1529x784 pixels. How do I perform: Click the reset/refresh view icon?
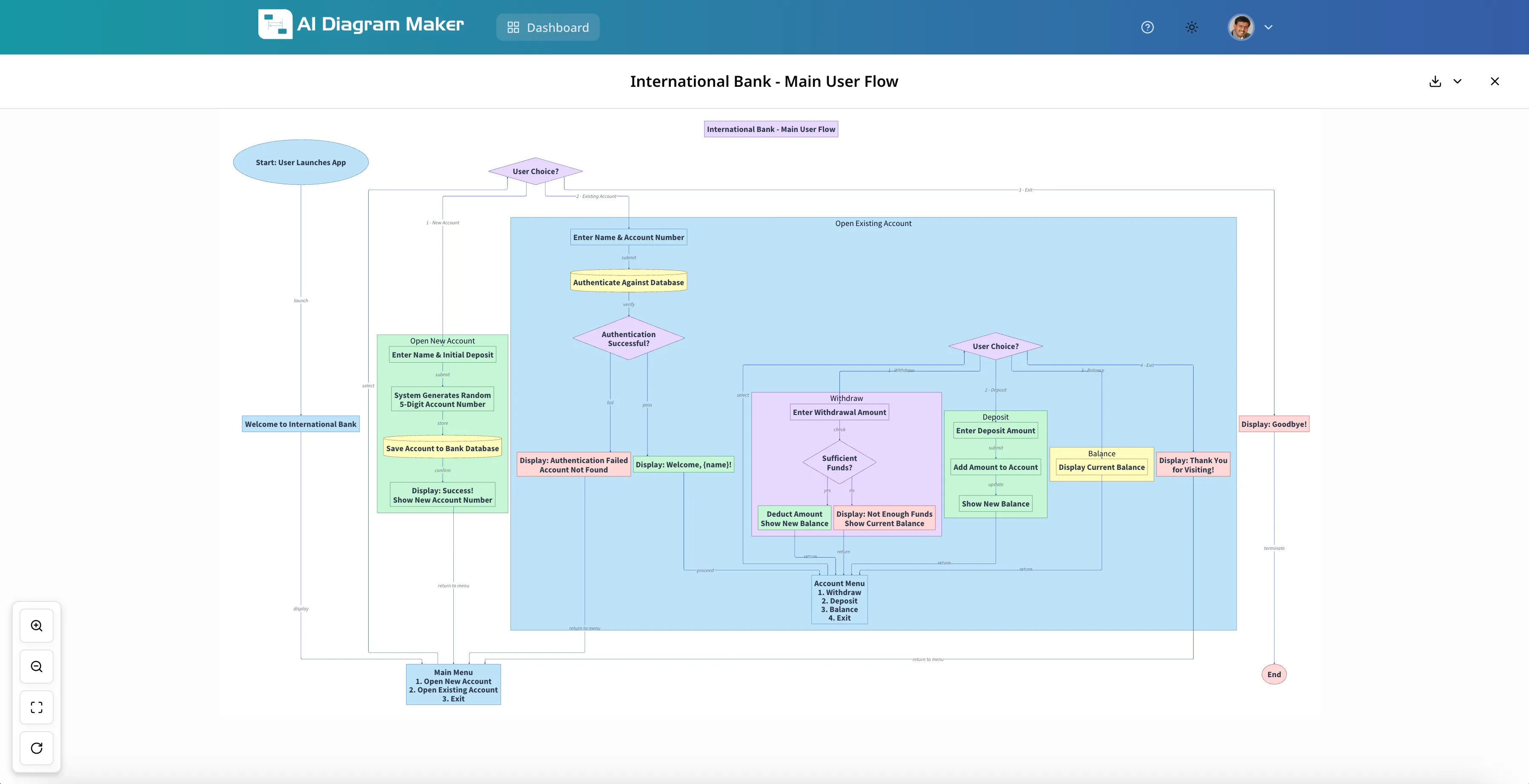(36, 748)
